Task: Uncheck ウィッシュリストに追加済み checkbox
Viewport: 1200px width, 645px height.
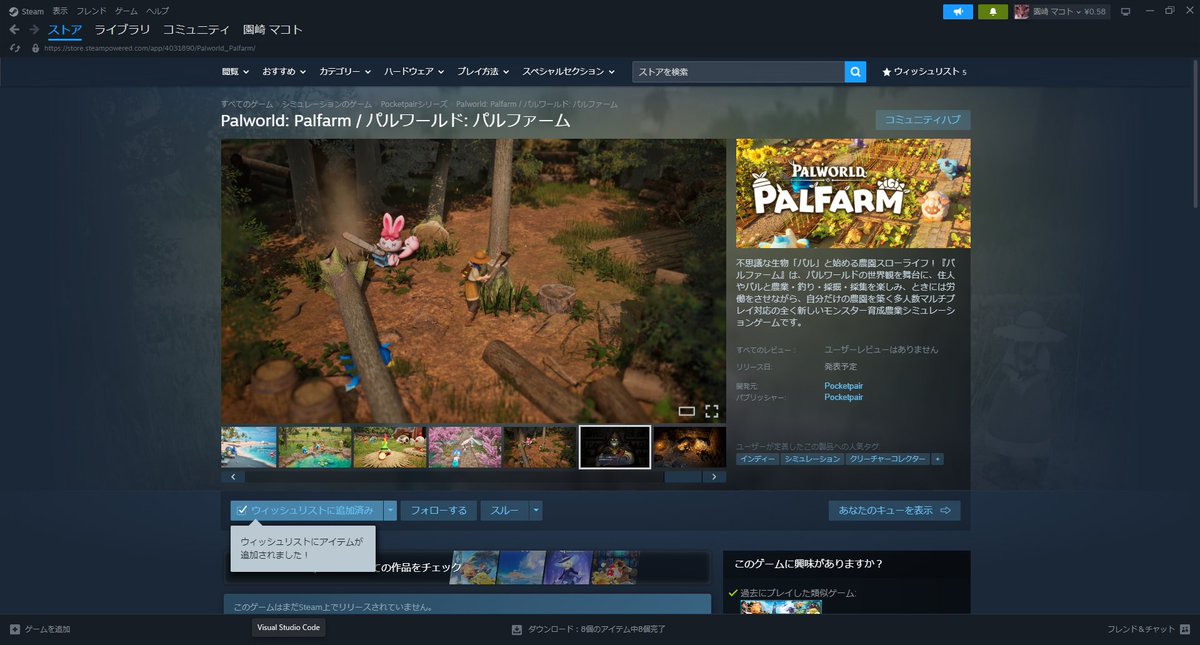Action: [242, 510]
